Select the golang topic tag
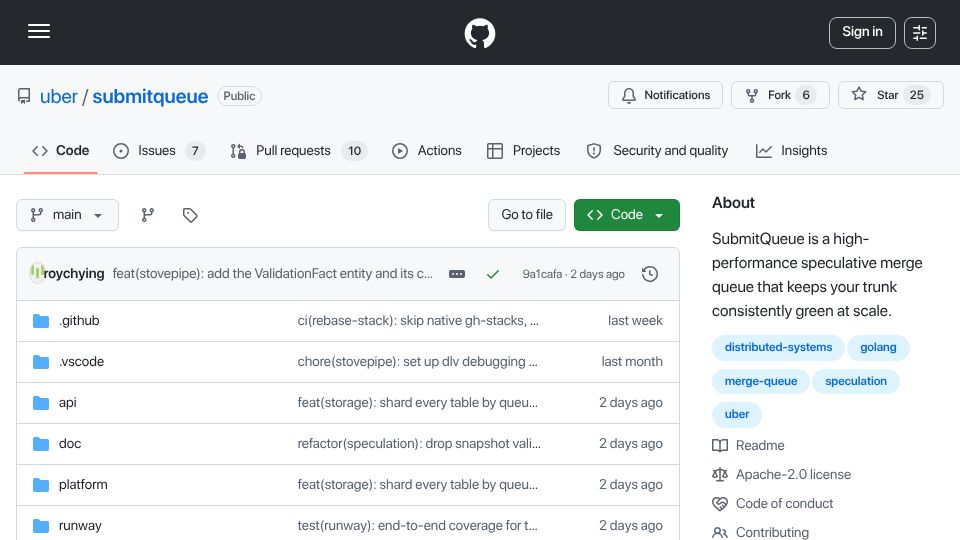This screenshot has width=960, height=540. pos(878,348)
